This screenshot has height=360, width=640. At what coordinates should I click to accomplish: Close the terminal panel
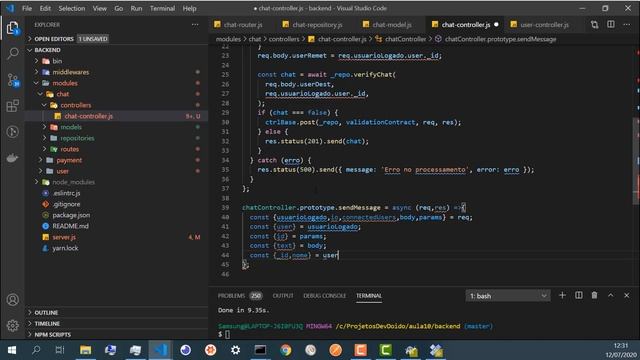(x=627, y=295)
